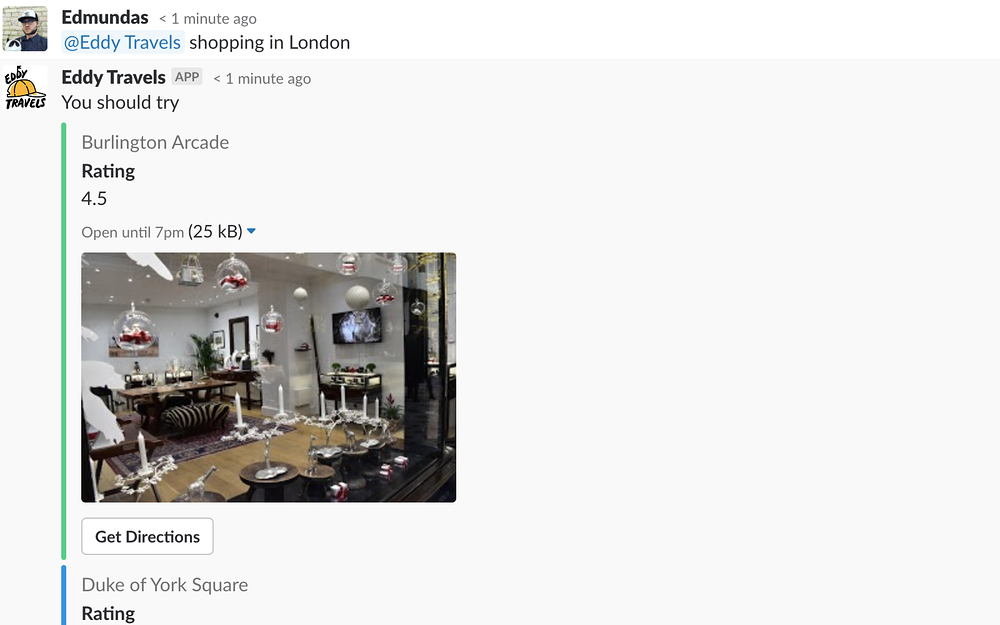Click the (25 kB) file size label
The image size is (1000, 625).
point(216,232)
